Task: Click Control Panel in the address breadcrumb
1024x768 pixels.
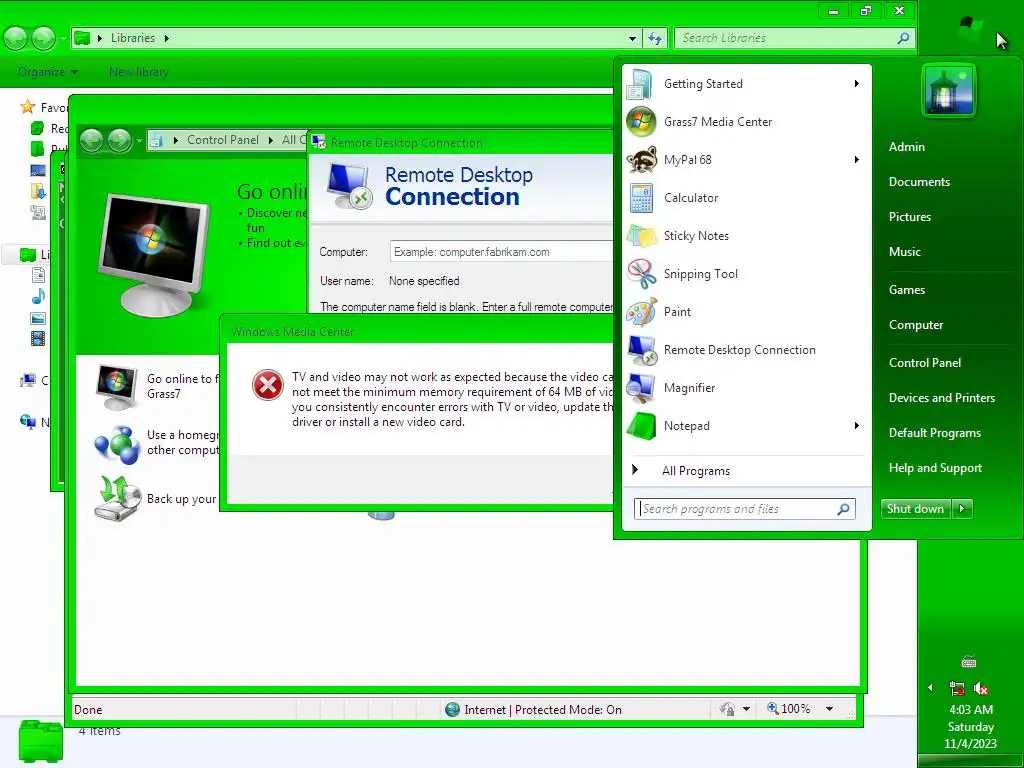Action: click(223, 140)
